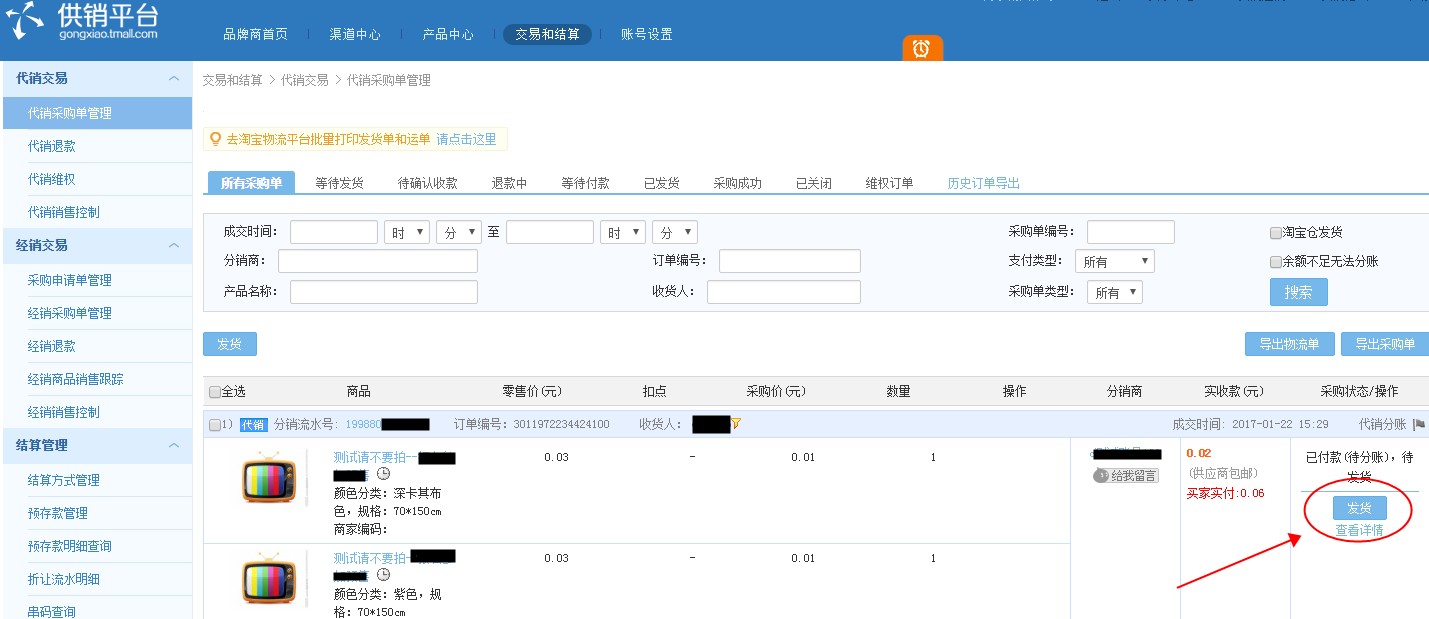Click the 导出采购单 button
This screenshot has width=1429, height=619.
[x=1385, y=344]
